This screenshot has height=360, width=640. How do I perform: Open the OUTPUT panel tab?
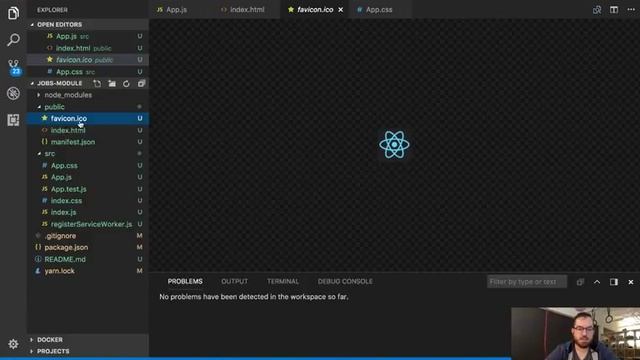[235, 282]
